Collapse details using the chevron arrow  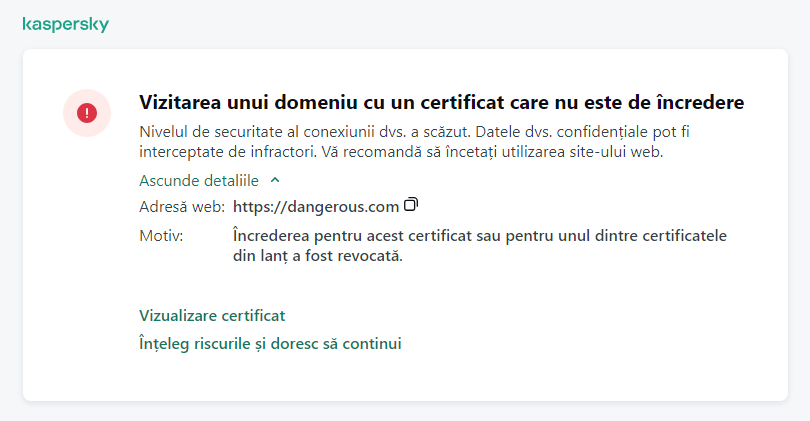click(275, 180)
